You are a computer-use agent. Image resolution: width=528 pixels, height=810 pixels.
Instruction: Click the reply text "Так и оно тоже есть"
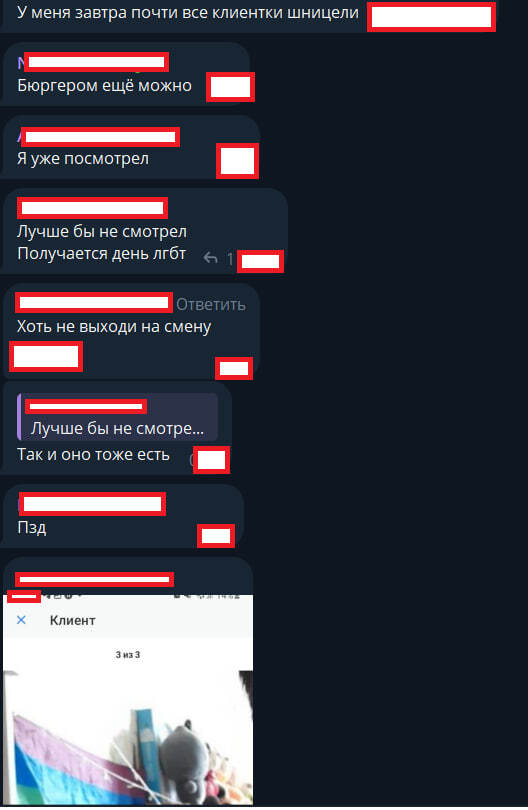click(x=94, y=455)
